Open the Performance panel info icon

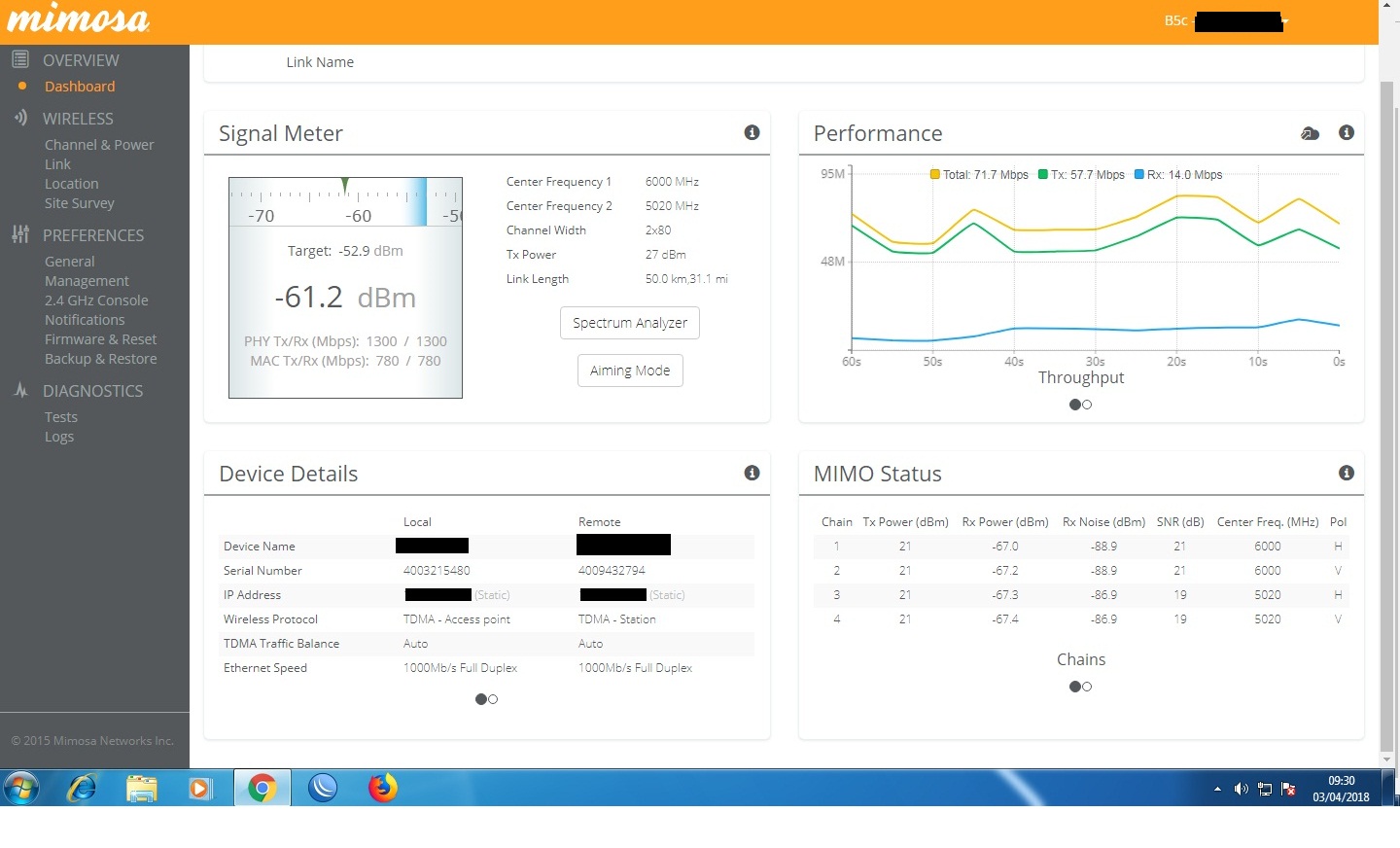pyautogui.click(x=1347, y=132)
